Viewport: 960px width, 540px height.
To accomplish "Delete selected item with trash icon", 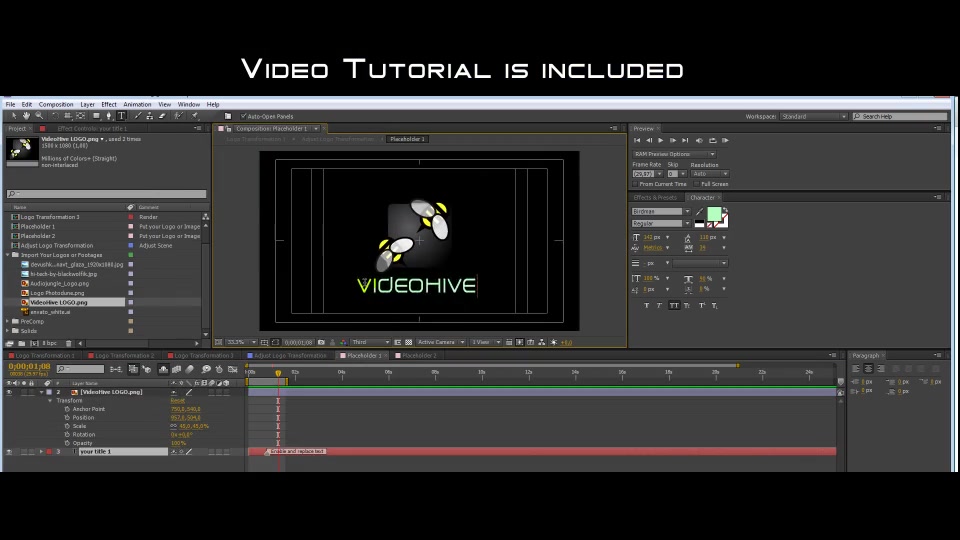I will tap(69, 343).
